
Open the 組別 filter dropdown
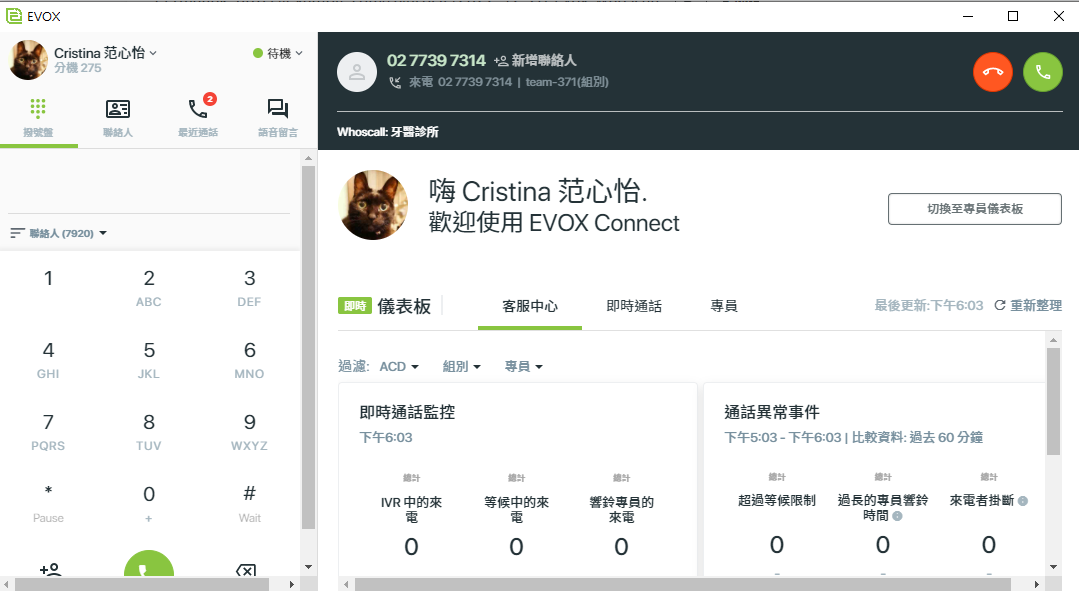point(462,367)
